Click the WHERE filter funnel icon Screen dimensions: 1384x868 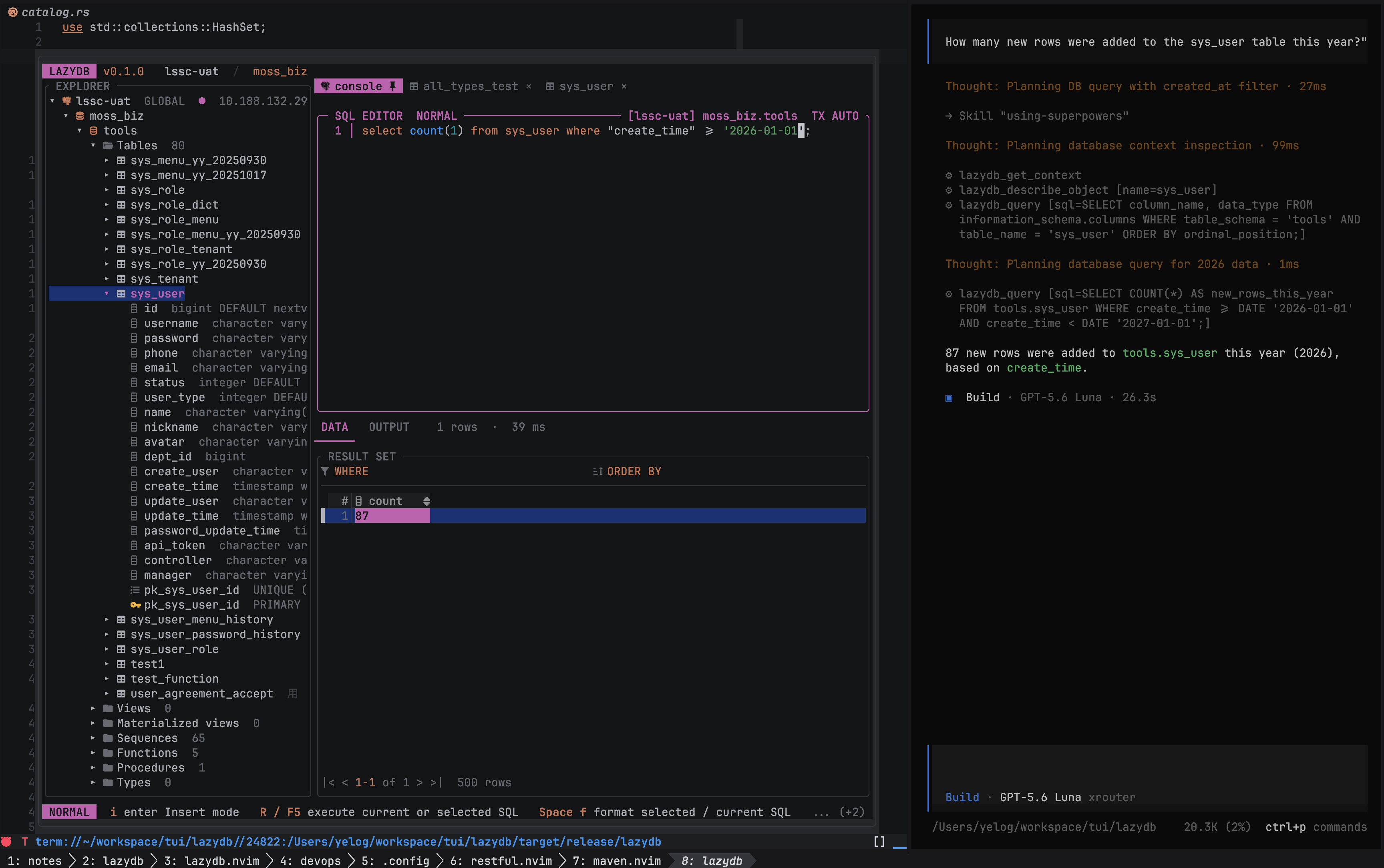(325, 471)
